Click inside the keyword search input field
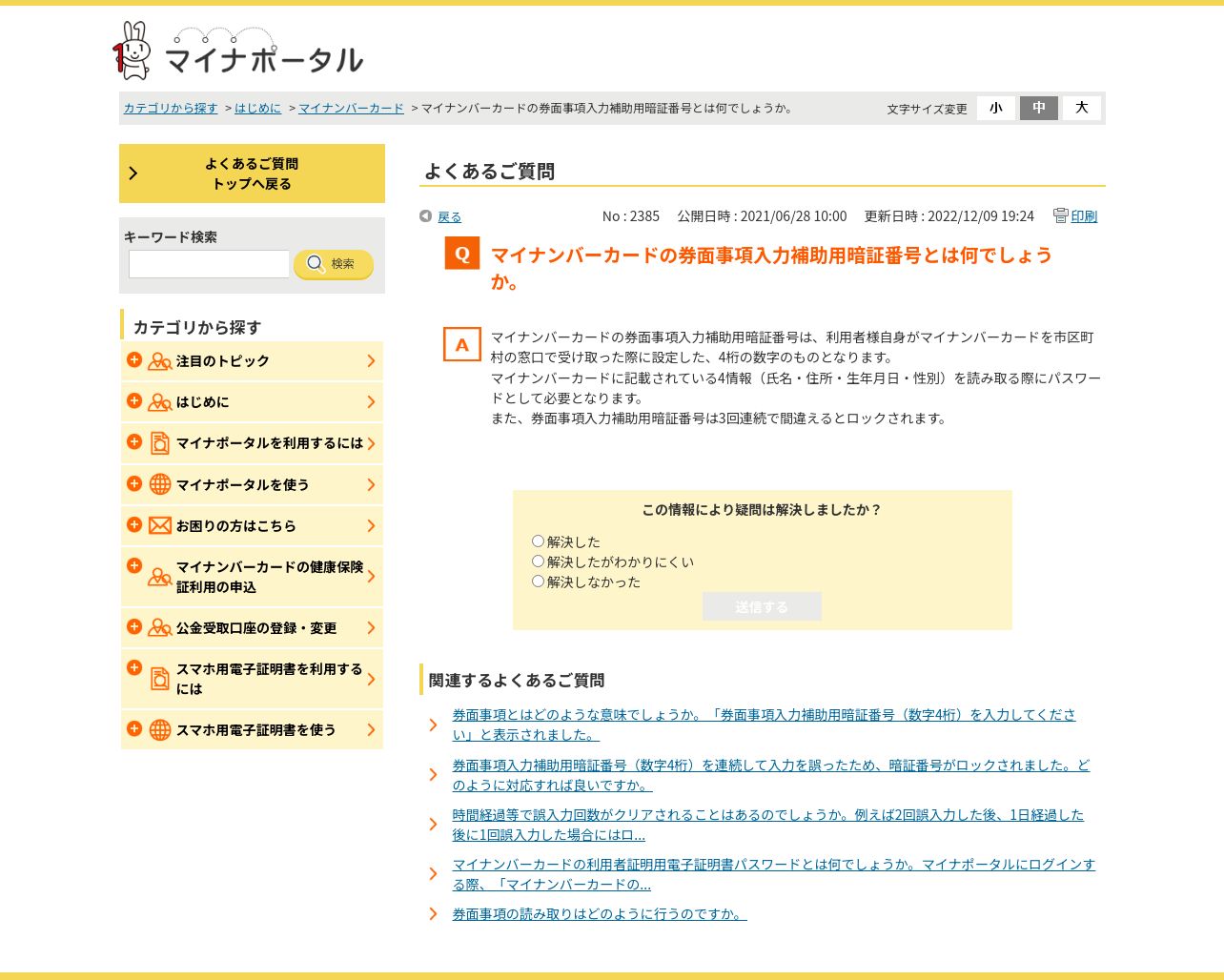The image size is (1224, 980). click(x=209, y=264)
